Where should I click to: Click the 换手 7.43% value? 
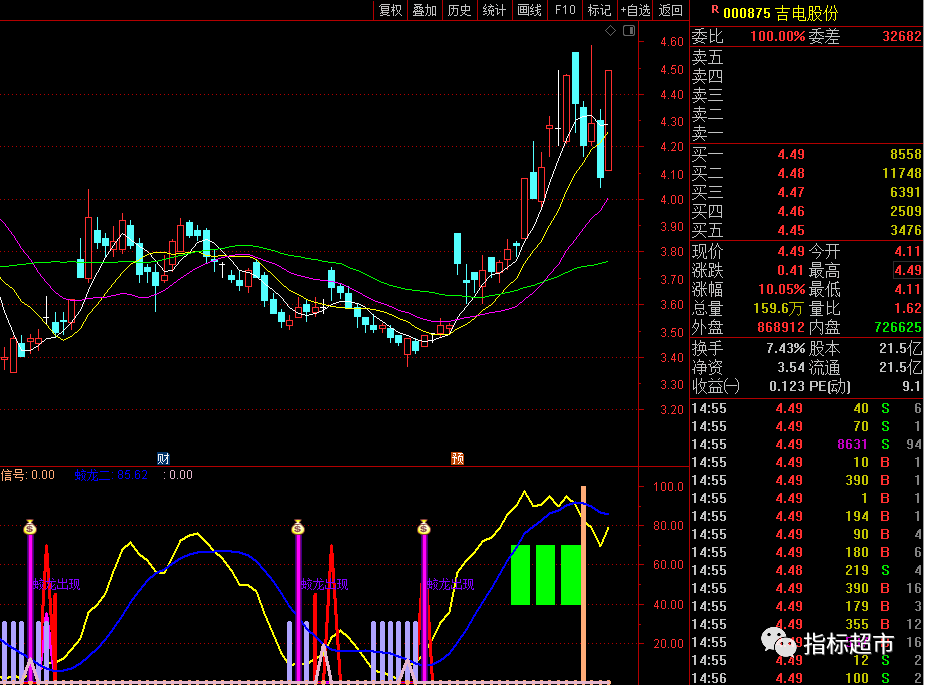pos(785,349)
